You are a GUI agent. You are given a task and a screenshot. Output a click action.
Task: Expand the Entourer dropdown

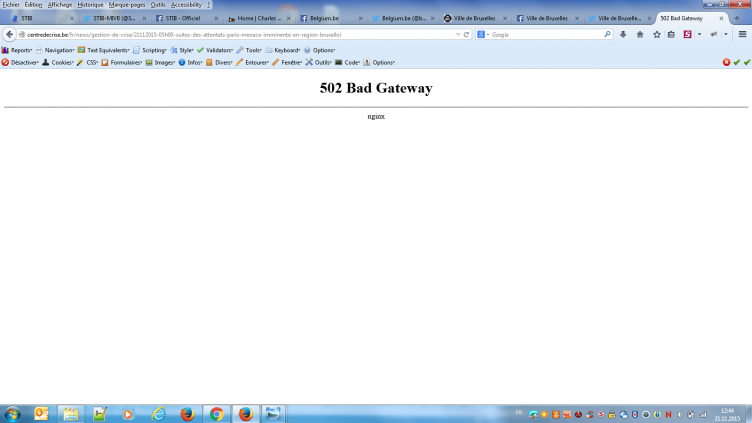click(252, 62)
